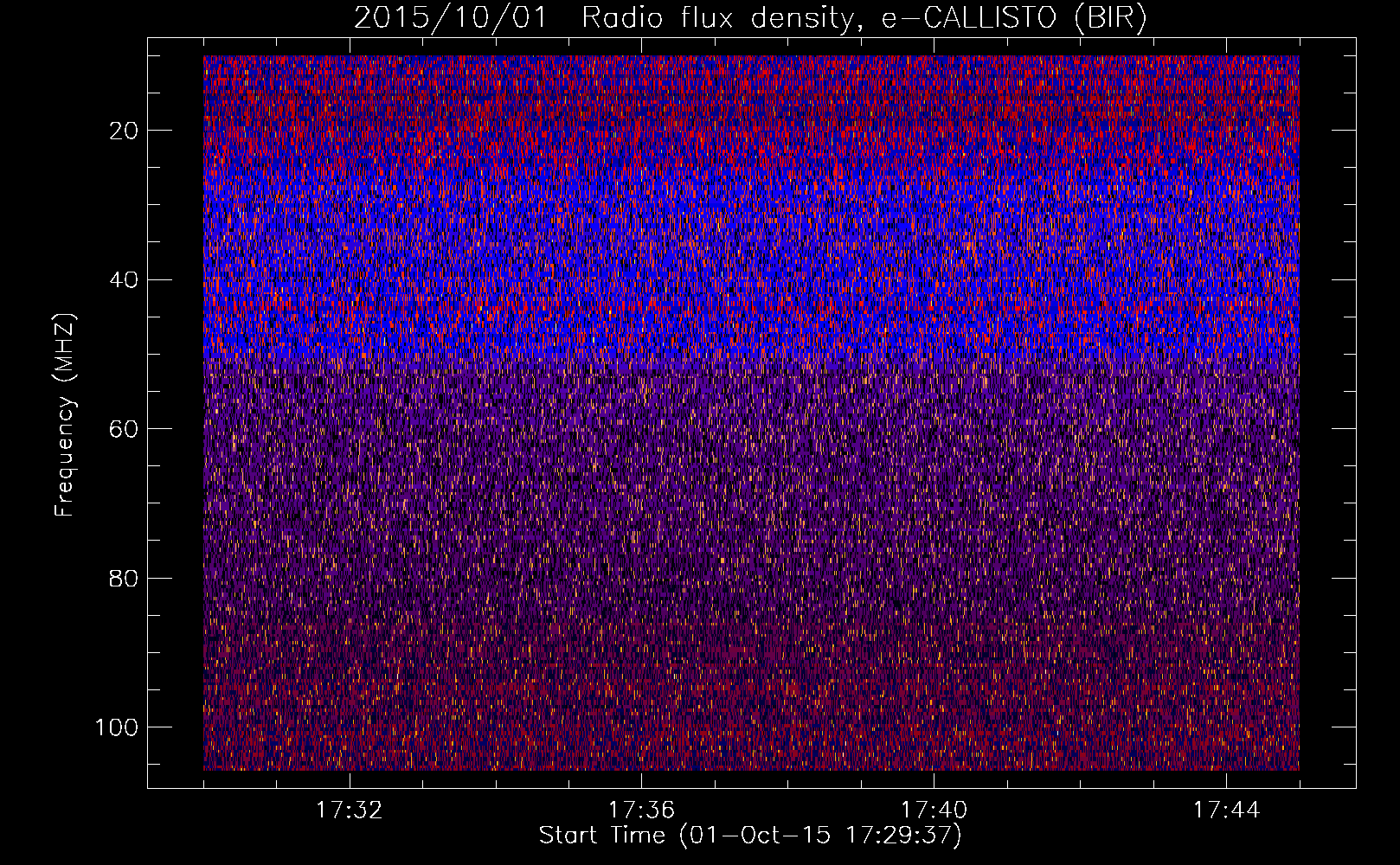Click the 17:40 time tick label
This screenshot has height=865, width=1400.
pos(934,811)
